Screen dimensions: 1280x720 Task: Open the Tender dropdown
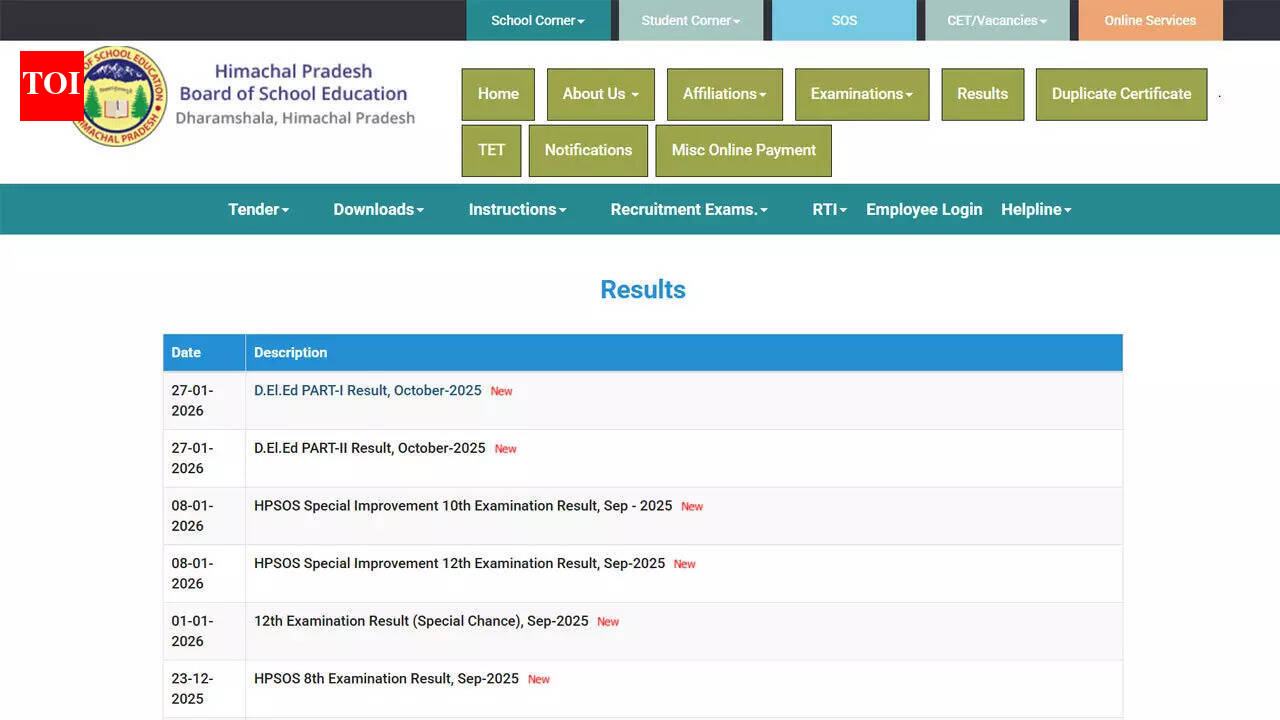pyautogui.click(x=258, y=209)
